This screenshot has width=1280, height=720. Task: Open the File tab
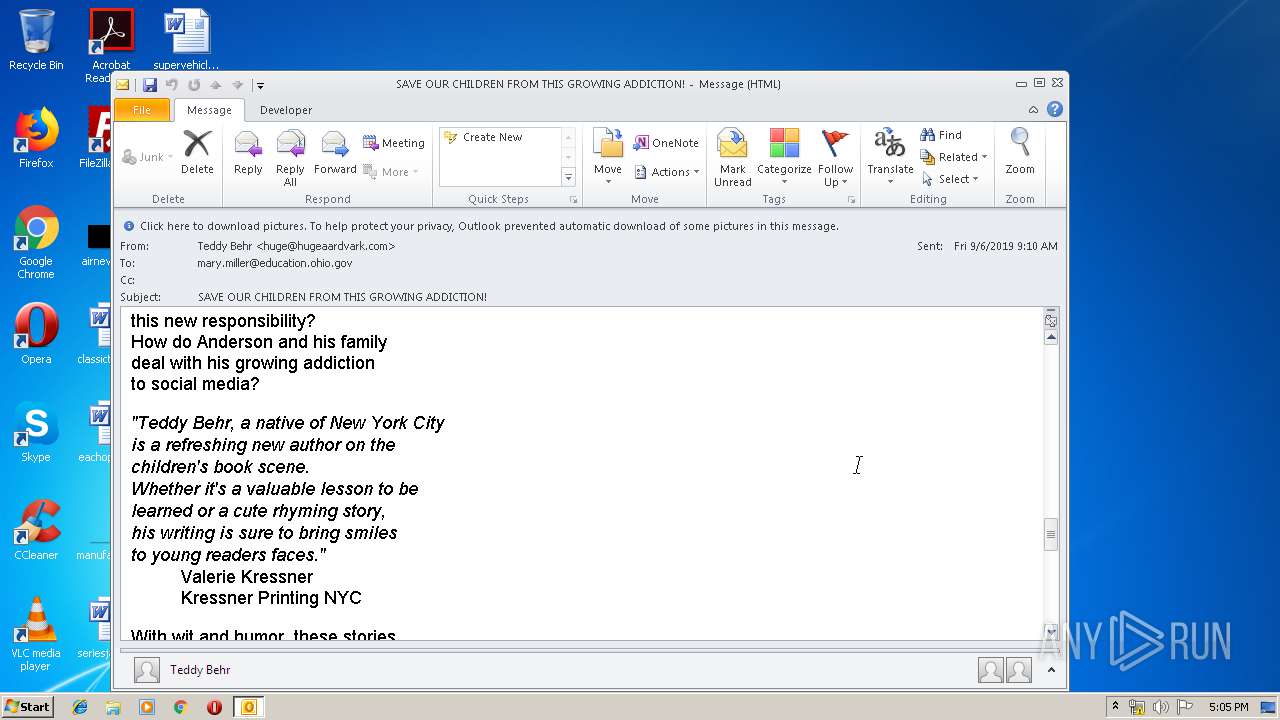[x=142, y=110]
